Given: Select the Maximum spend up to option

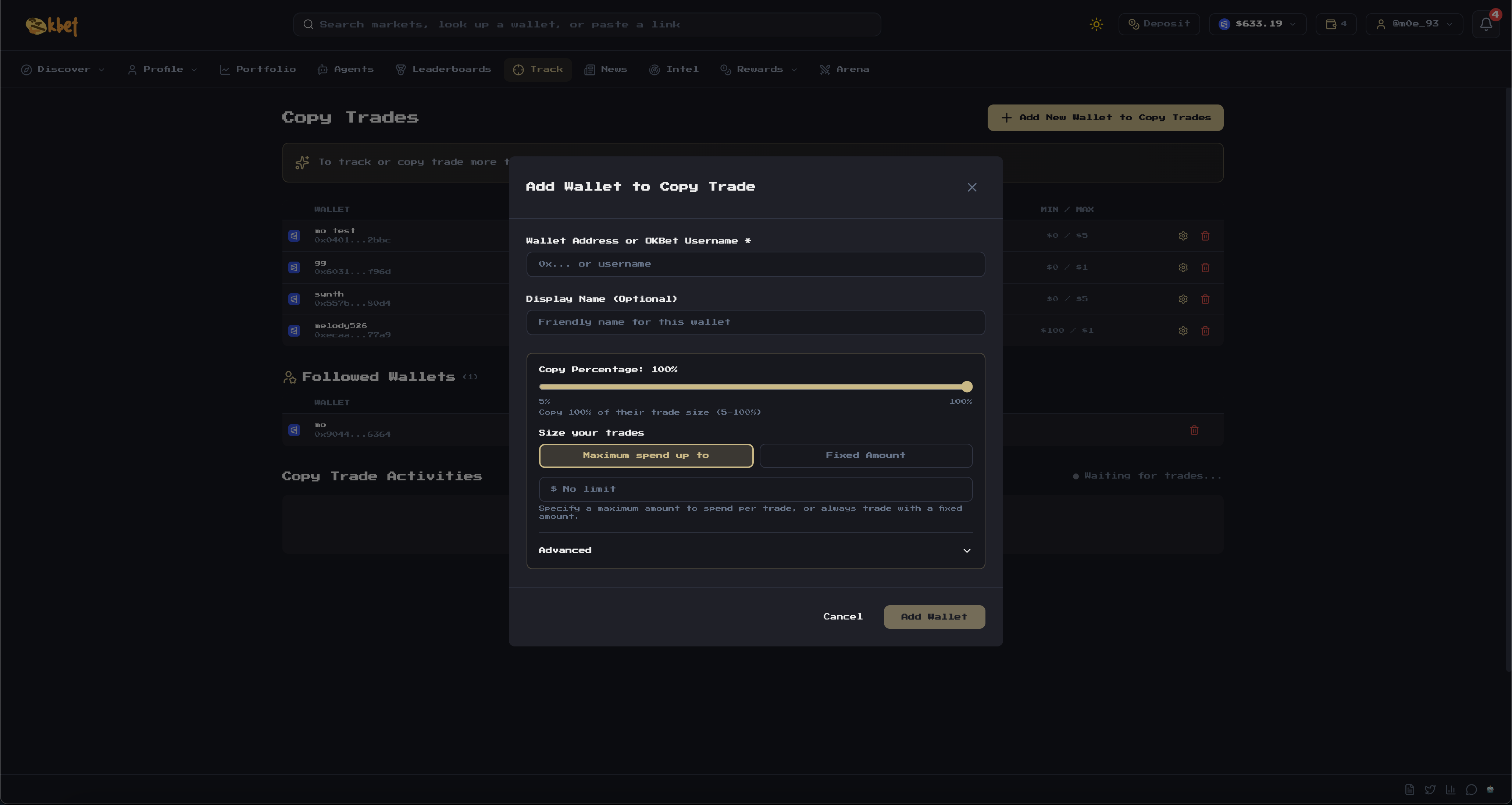Looking at the screenshot, I should tap(646, 455).
